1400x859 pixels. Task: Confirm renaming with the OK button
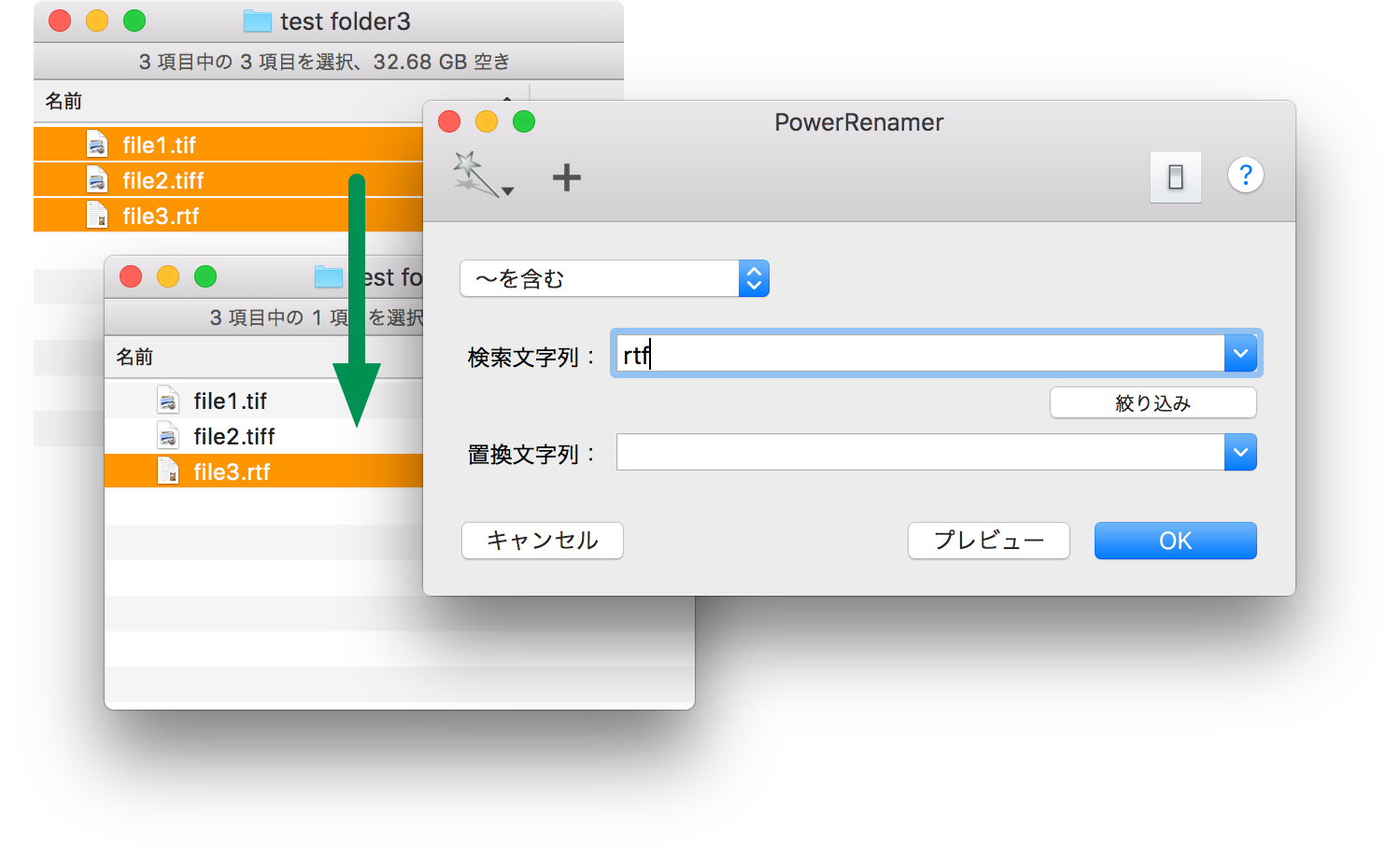click(1175, 541)
